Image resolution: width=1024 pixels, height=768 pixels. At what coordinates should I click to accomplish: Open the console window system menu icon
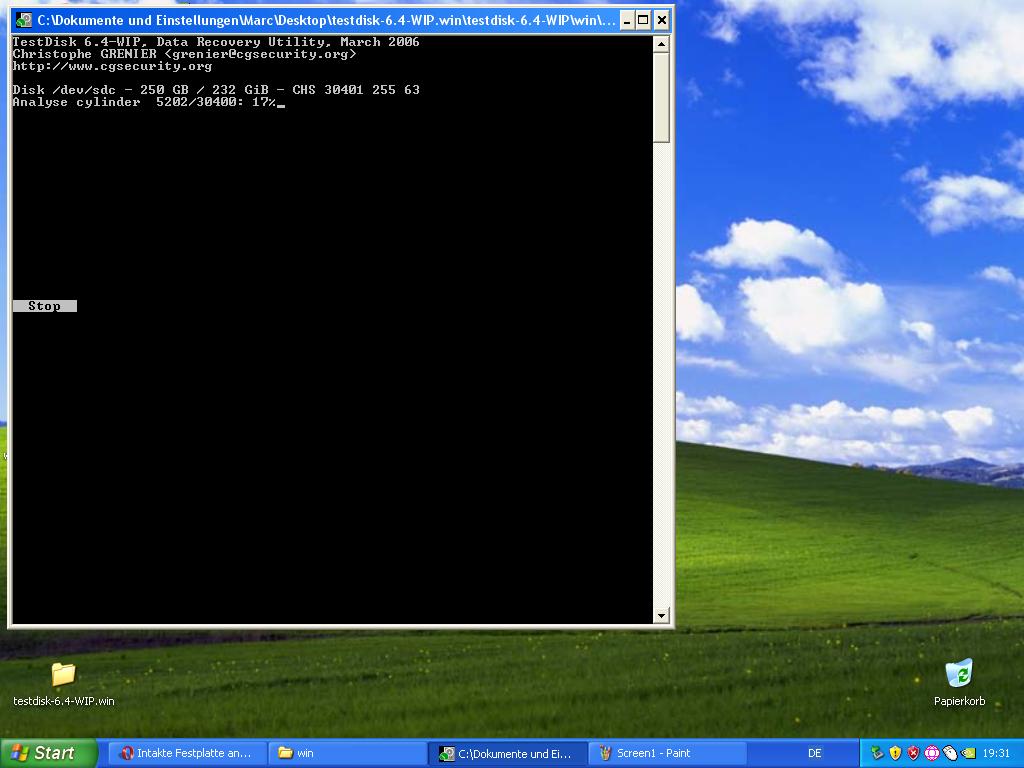24,20
